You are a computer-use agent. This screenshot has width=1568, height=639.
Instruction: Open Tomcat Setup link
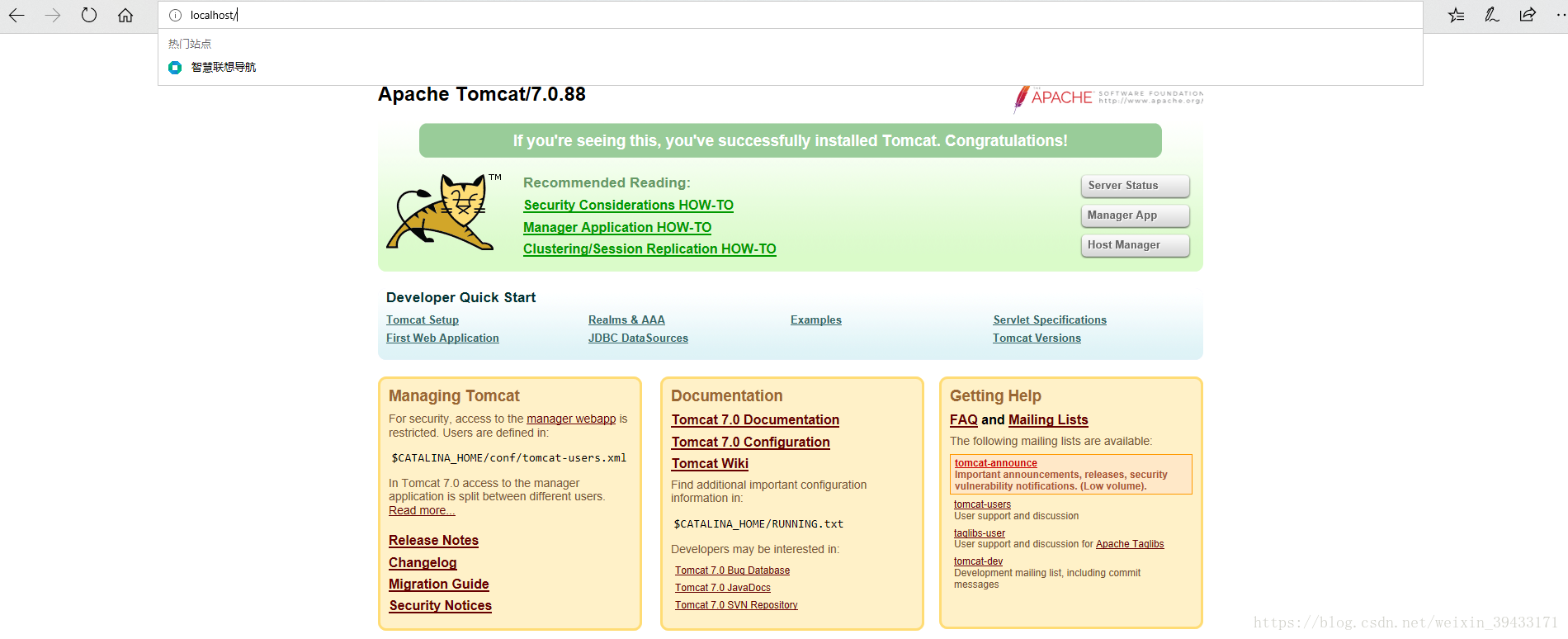tap(423, 320)
